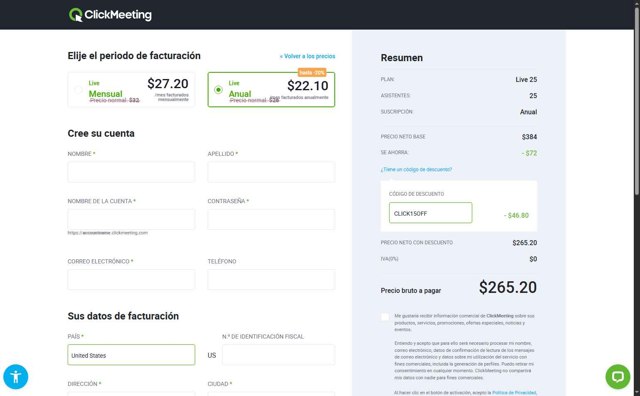Open the live chat bubble

point(618,376)
